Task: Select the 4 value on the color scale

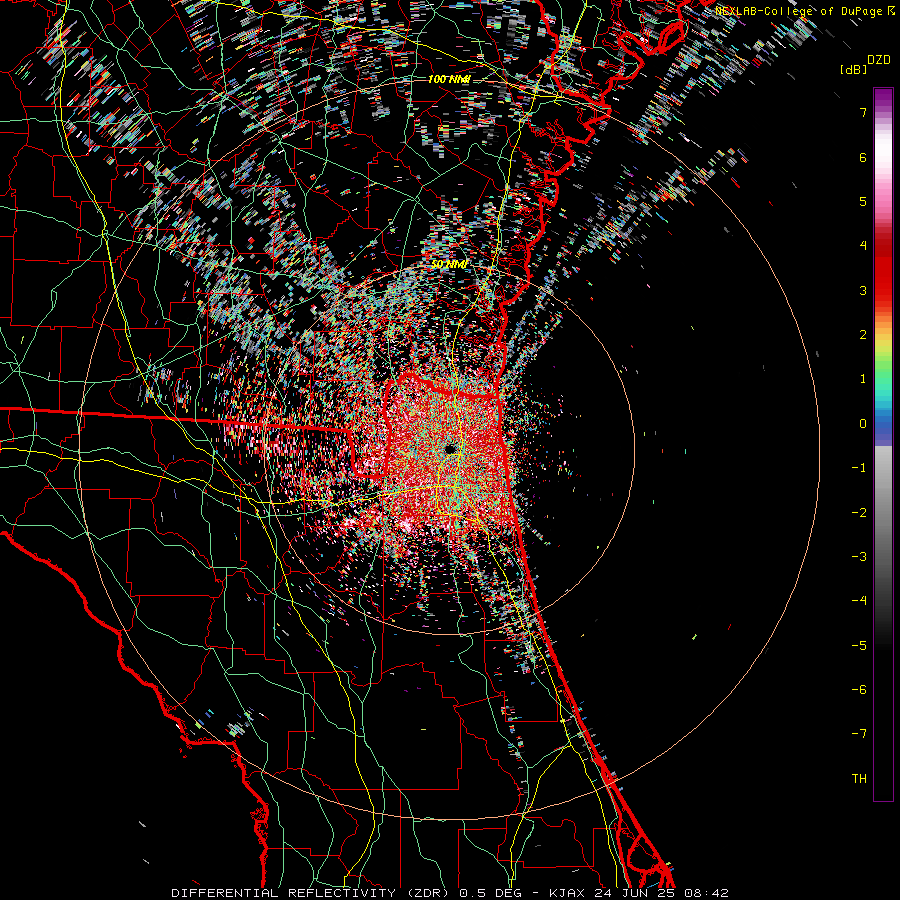Action: [x=863, y=246]
